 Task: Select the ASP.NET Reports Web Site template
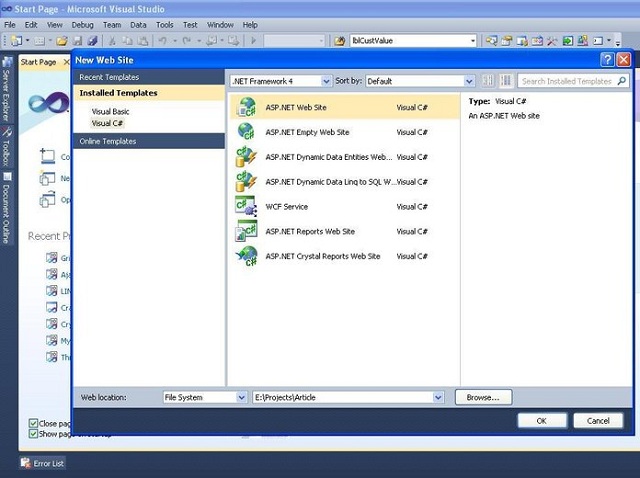[345, 231]
